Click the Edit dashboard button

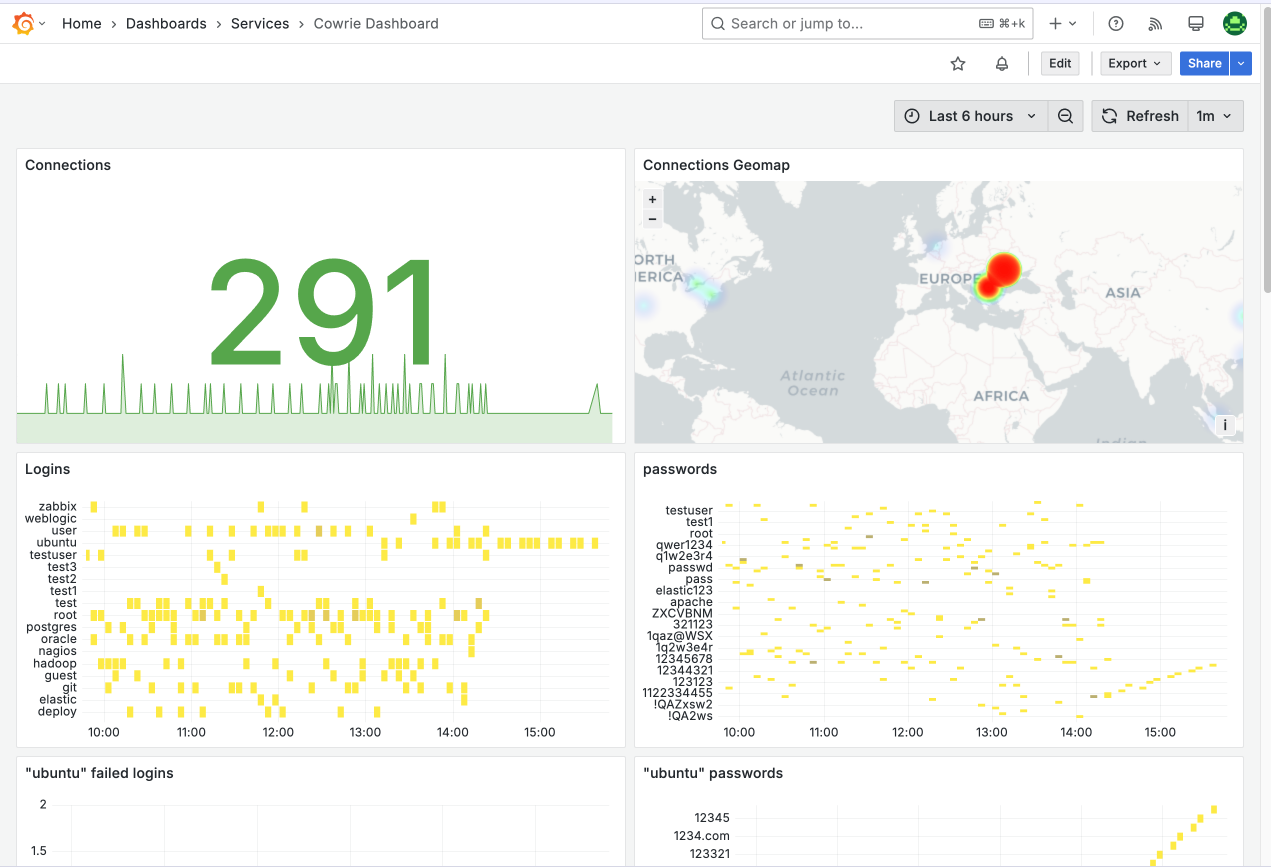(1061, 63)
